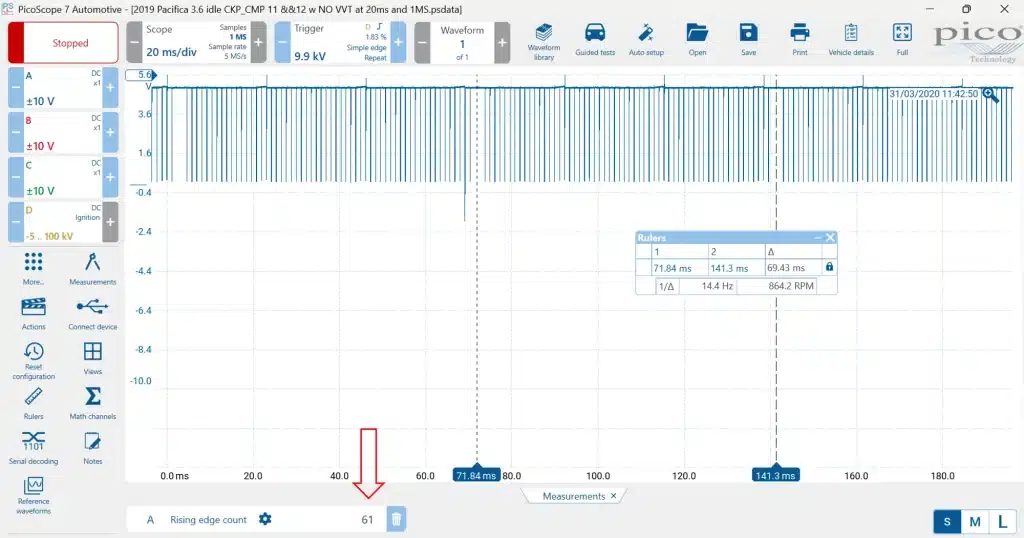Increase the Scope timebase with plus
1024x538 pixels.
click(259, 42)
